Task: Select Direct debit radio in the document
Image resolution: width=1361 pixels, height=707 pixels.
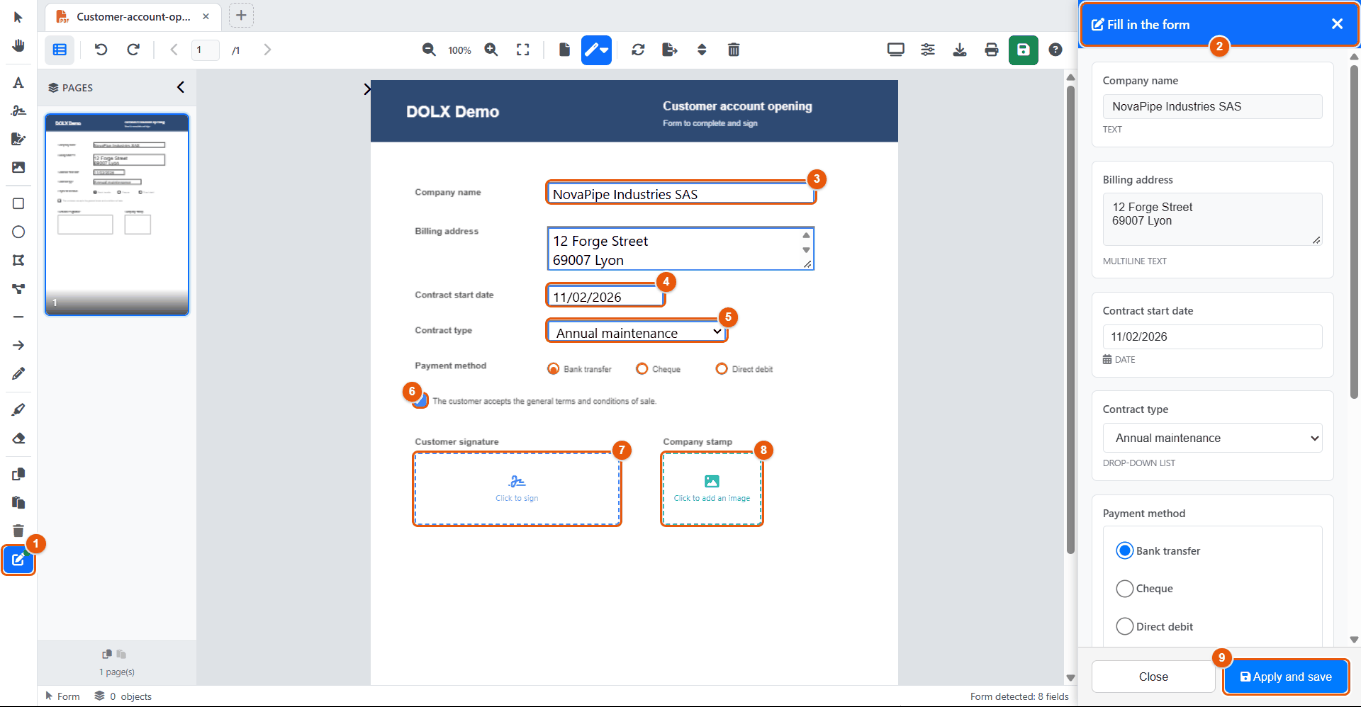Action: pyautogui.click(x=722, y=369)
